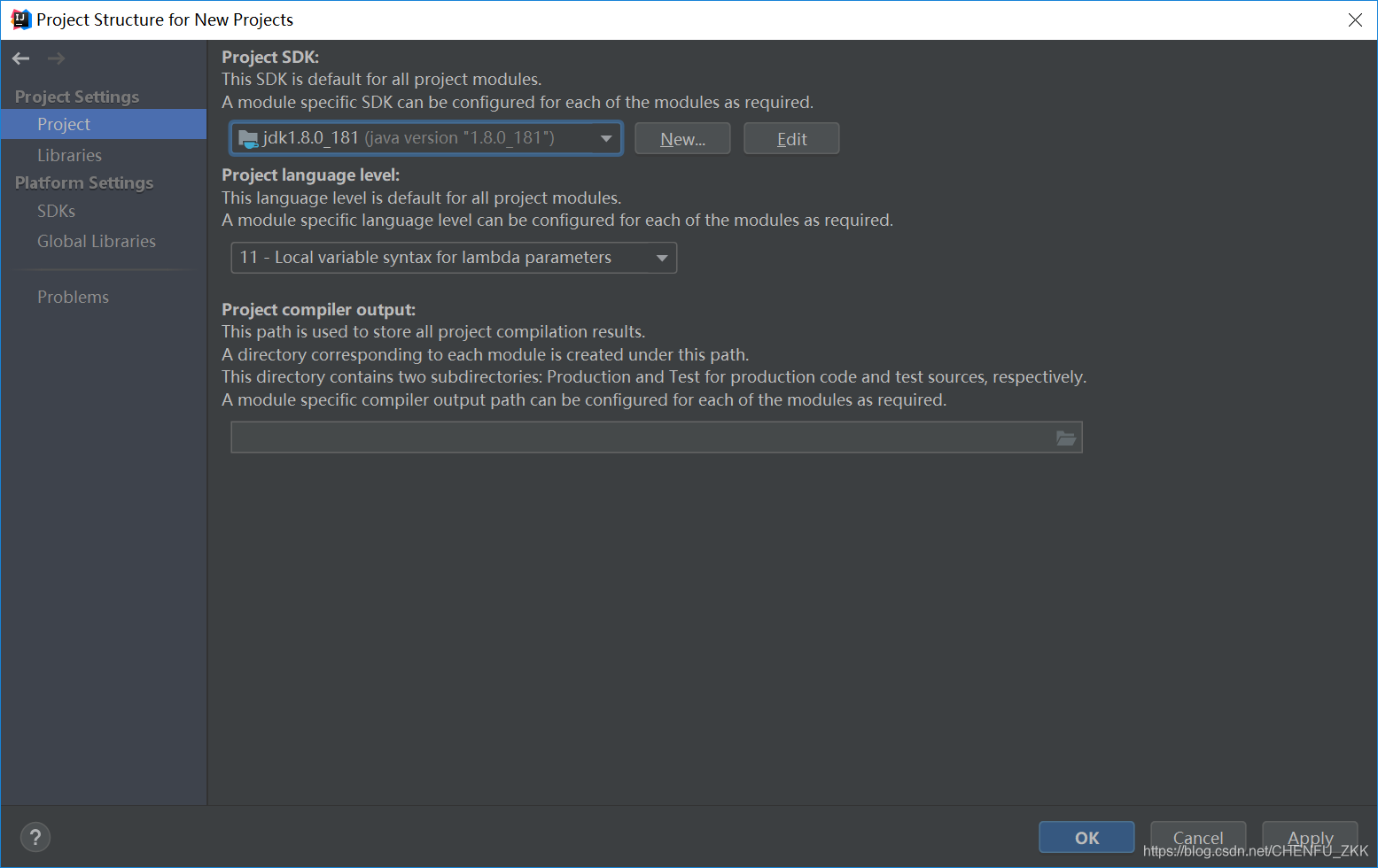Confirm with the OK button
Image resolution: width=1378 pixels, height=868 pixels.
coord(1086,837)
